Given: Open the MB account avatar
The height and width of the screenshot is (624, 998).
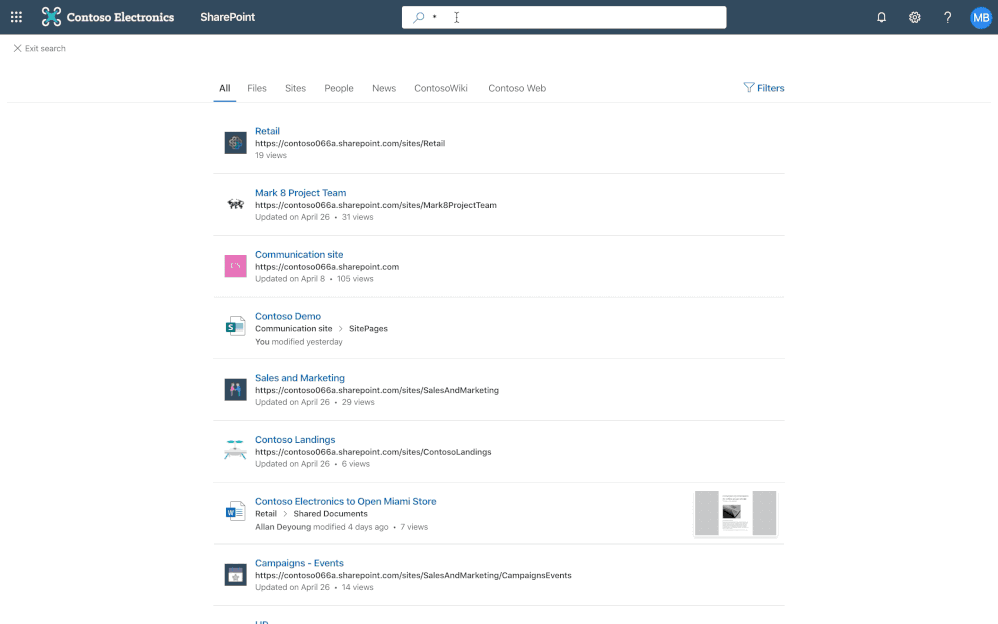Looking at the screenshot, I should pos(981,17).
